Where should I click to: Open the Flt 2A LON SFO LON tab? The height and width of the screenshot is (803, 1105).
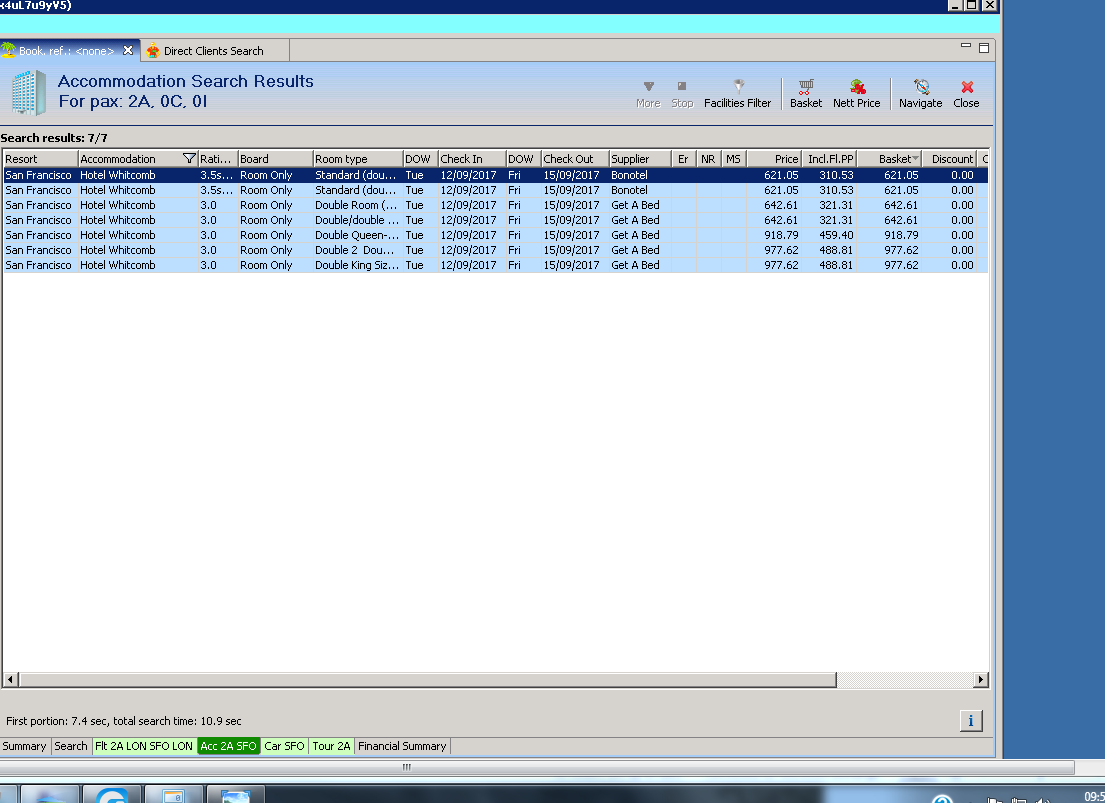click(x=144, y=746)
